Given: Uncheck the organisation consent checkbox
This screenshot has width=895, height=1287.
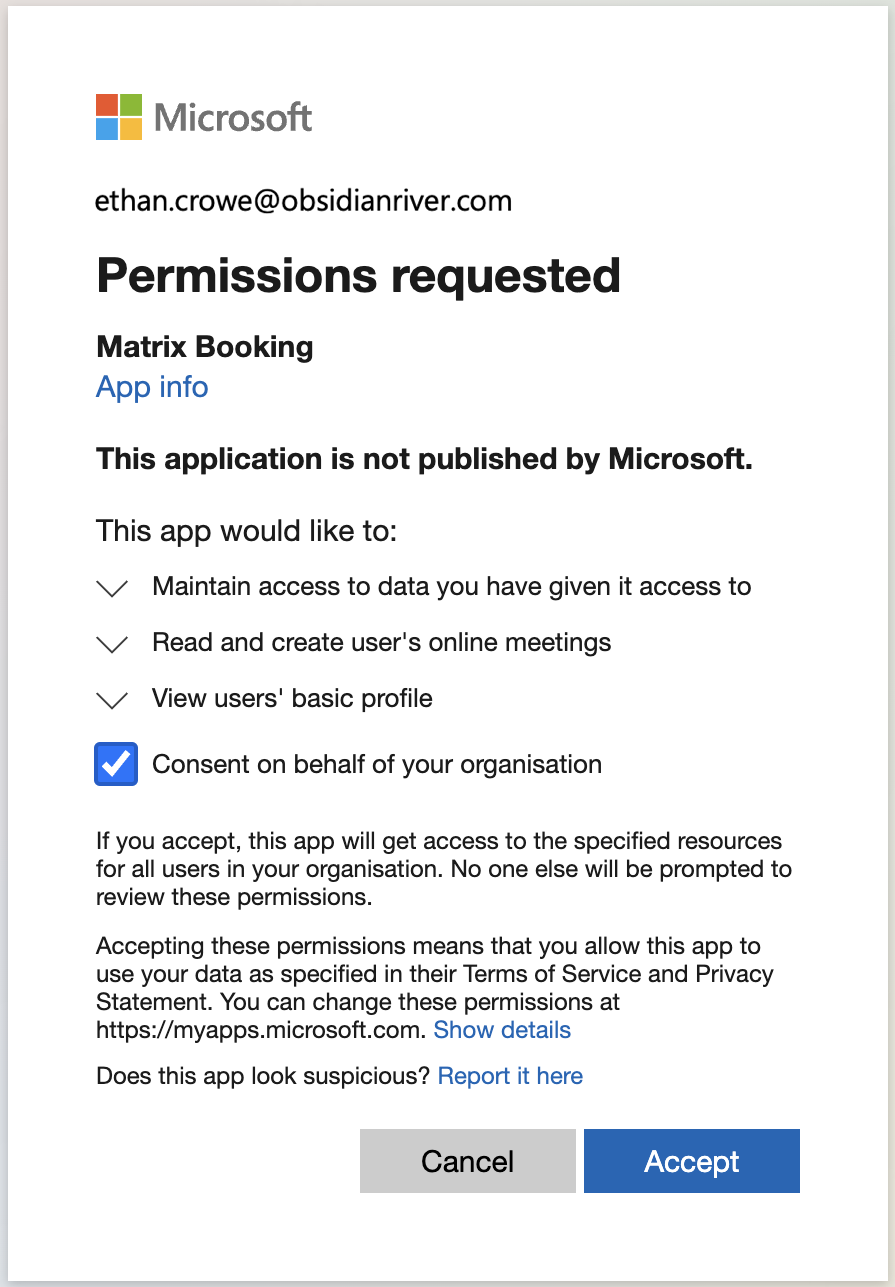Looking at the screenshot, I should pyautogui.click(x=116, y=765).
